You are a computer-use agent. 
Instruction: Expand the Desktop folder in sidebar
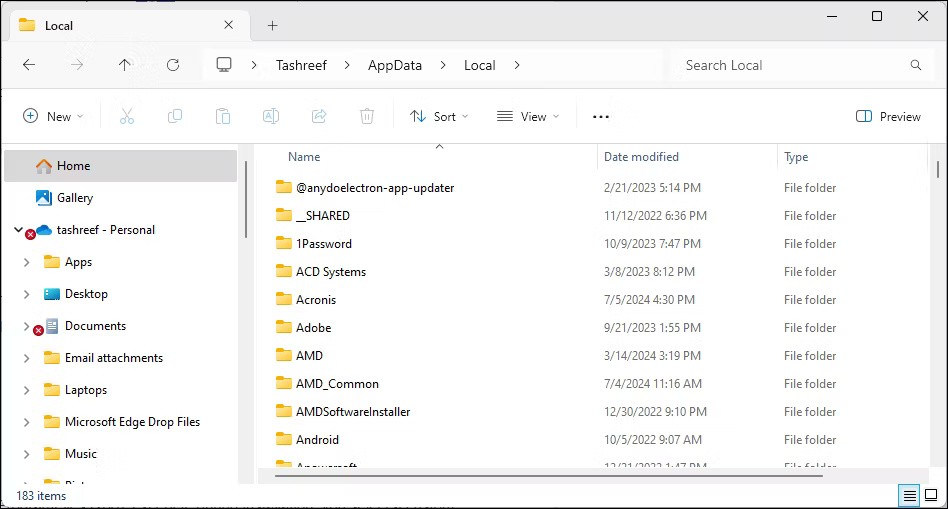[x=27, y=294]
